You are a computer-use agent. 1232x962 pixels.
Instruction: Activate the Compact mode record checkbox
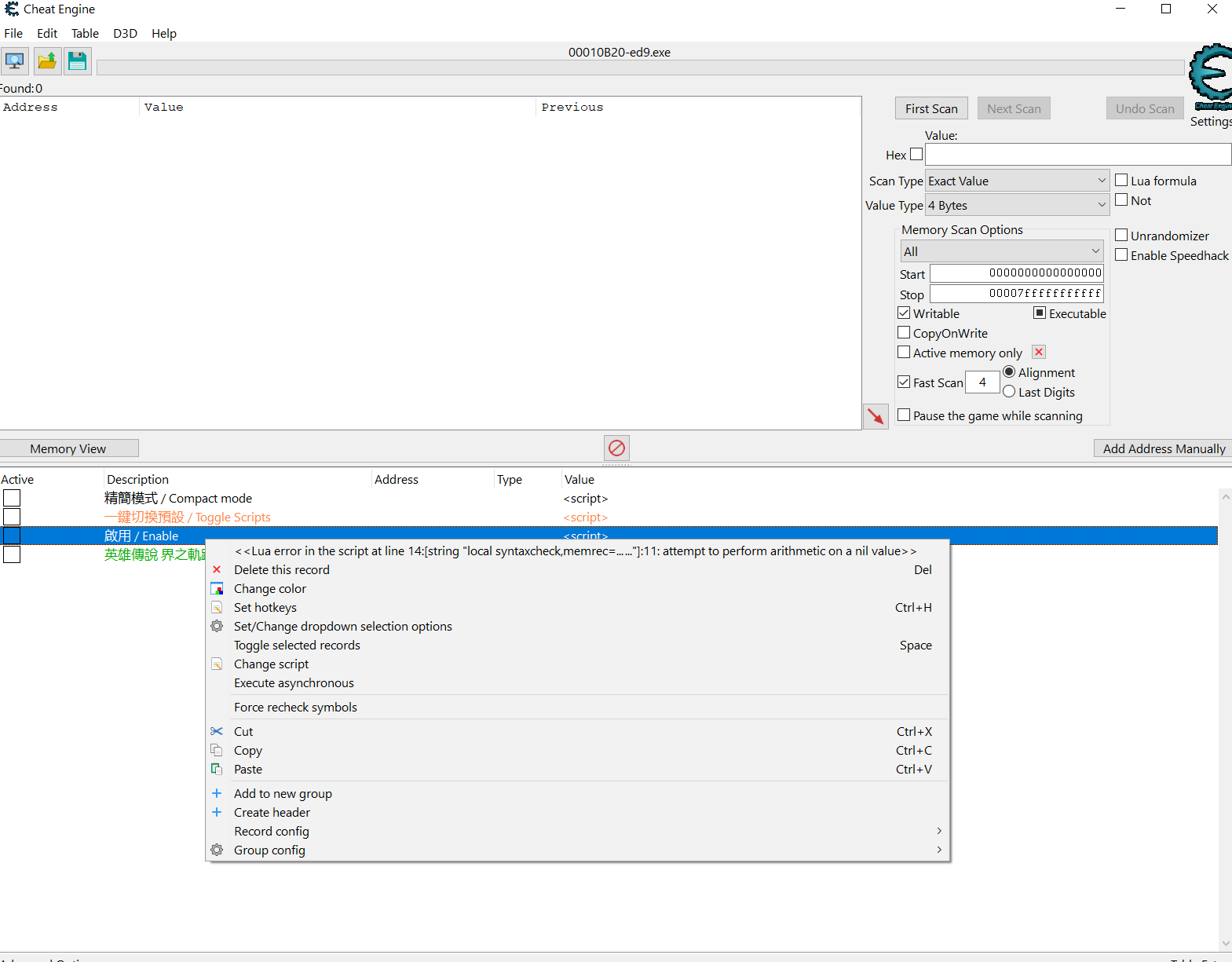(12, 499)
